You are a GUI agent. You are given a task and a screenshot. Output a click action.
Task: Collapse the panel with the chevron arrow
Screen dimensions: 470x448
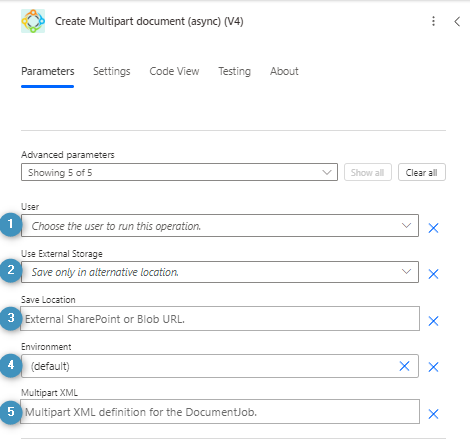tap(457, 21)
